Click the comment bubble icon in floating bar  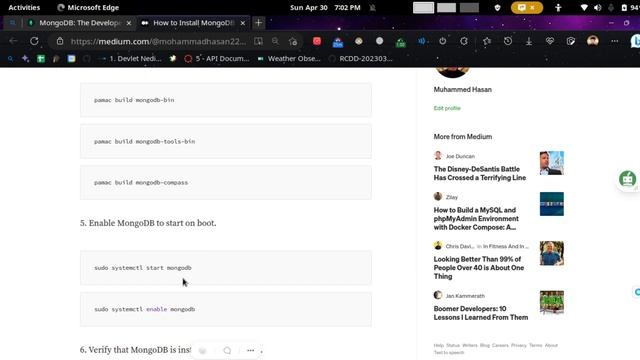tap(227, 351)
